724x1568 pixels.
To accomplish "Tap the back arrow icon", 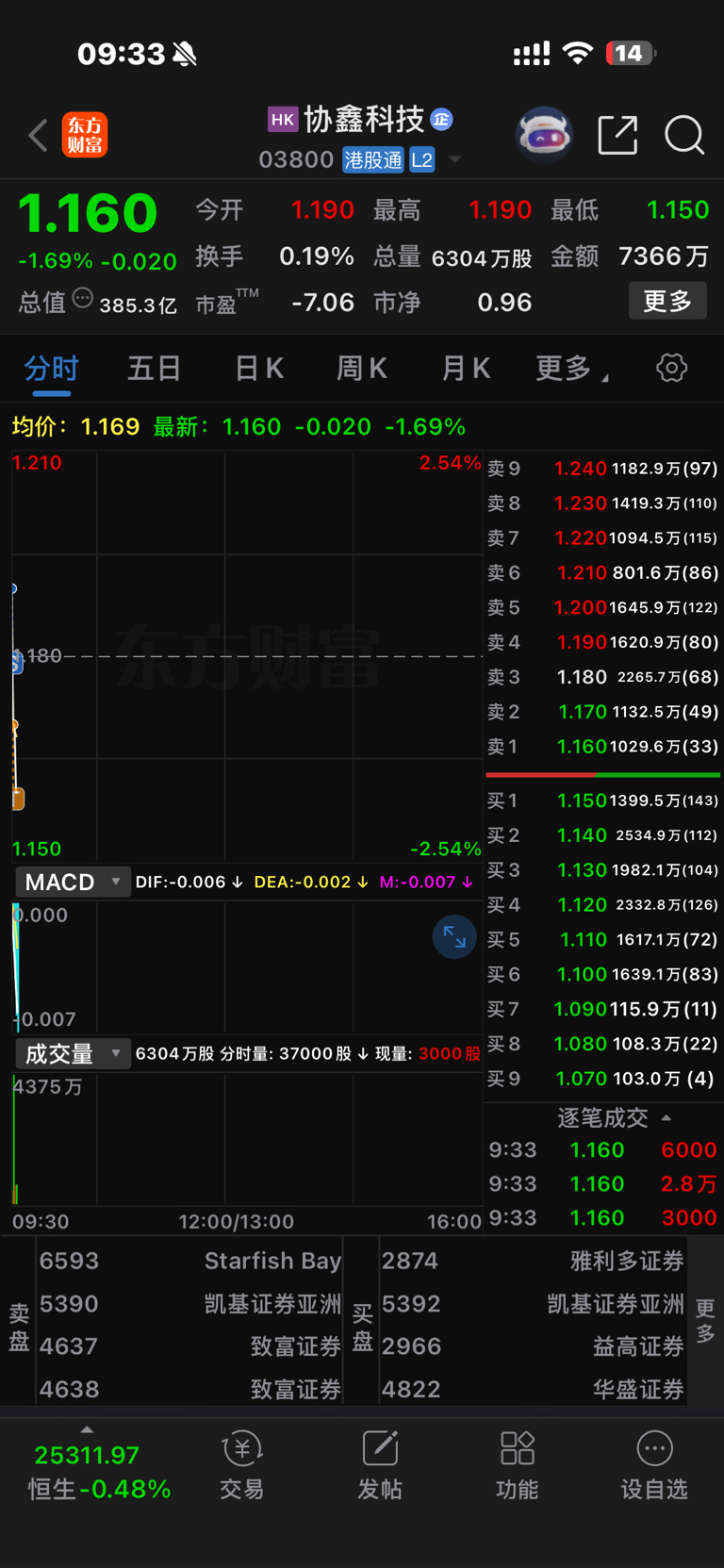I will pos(38,136).
